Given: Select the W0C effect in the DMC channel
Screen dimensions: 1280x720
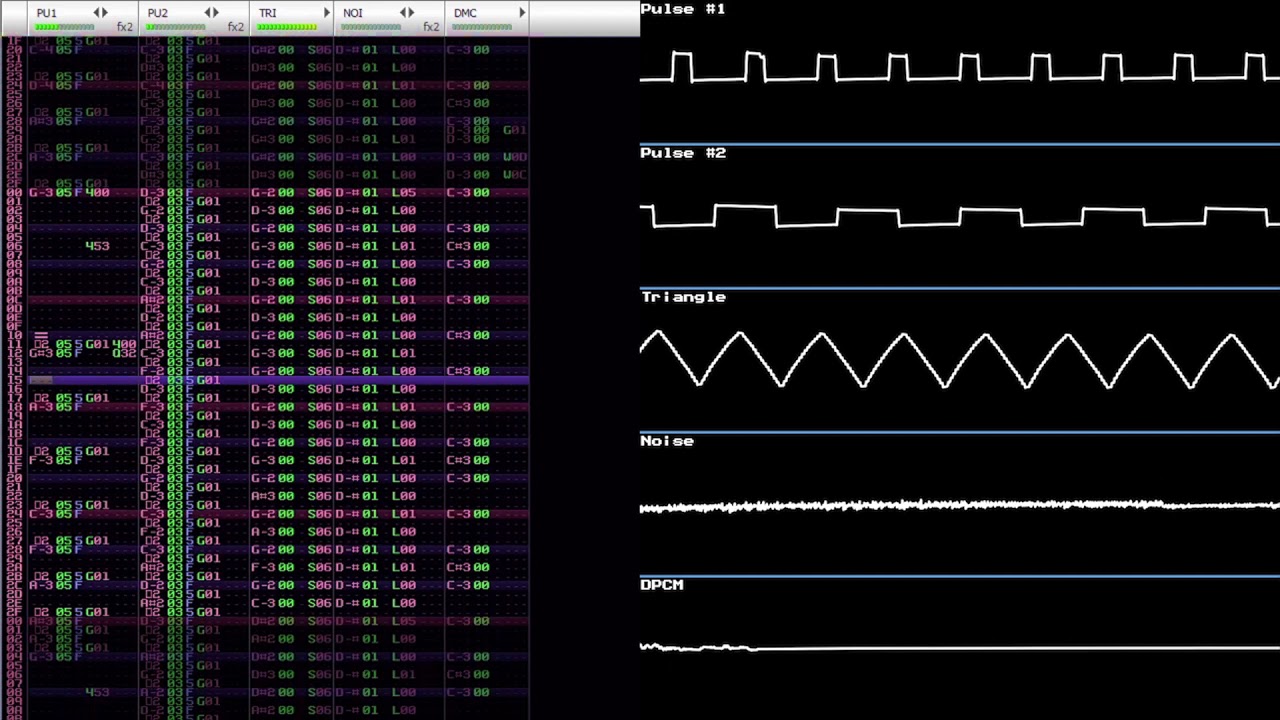Looking at the screenshot, I should (515, 175).
